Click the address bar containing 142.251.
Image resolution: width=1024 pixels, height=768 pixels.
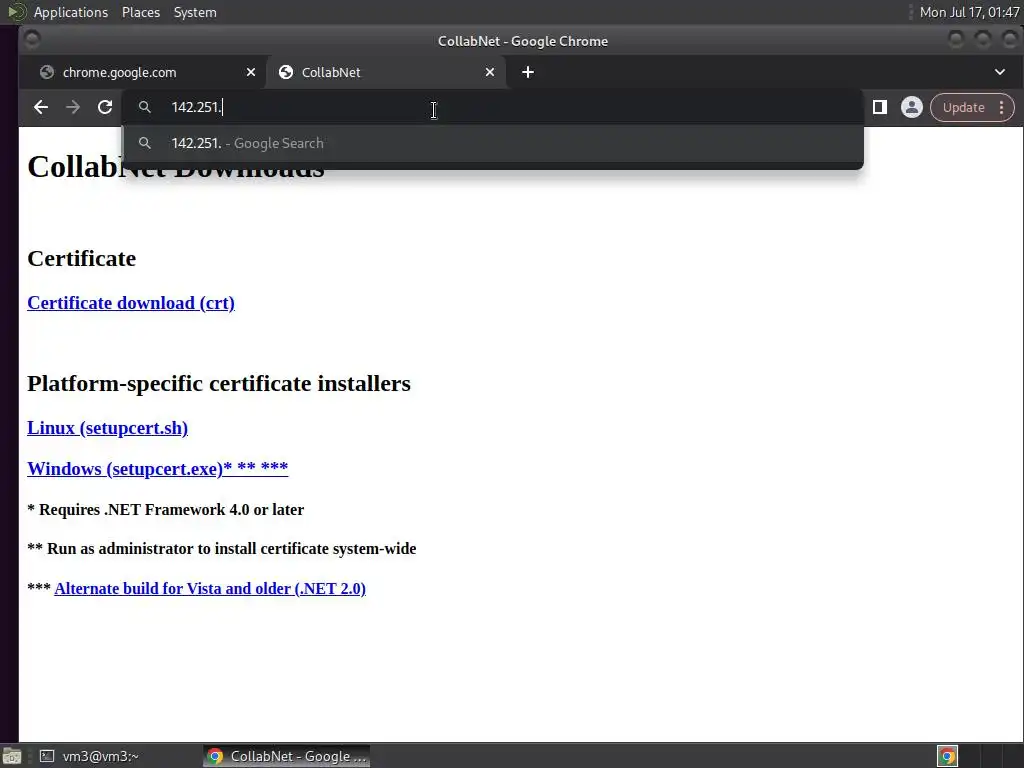click(x=492, y=107)
